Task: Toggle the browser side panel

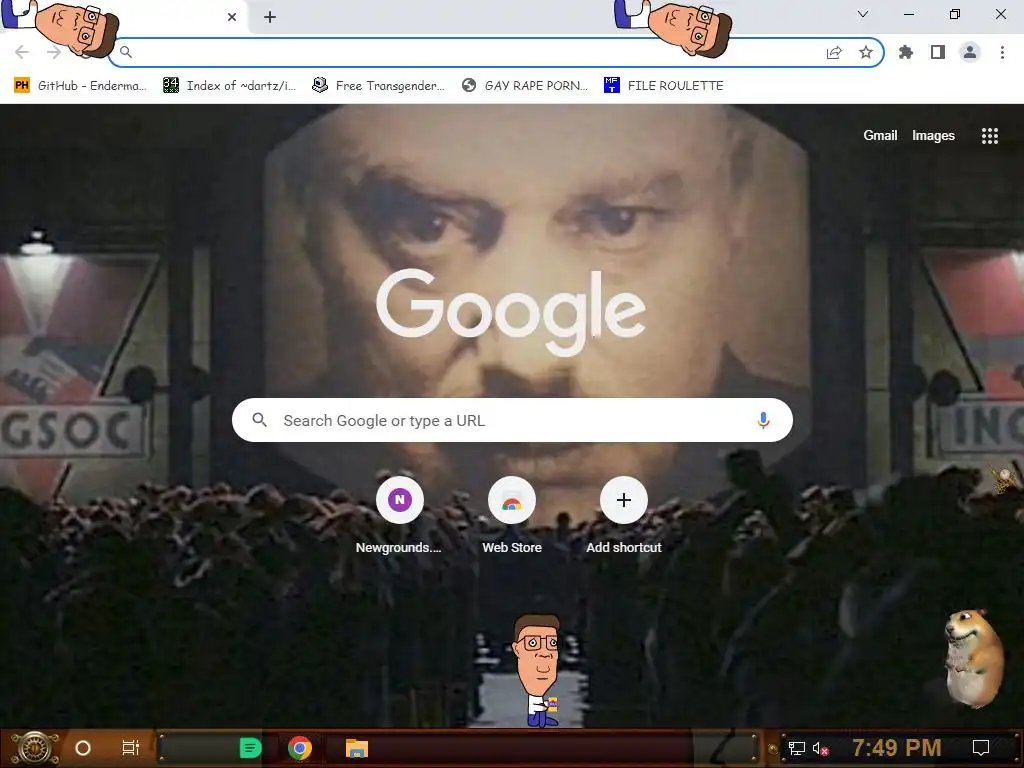Action: point(938,52)
